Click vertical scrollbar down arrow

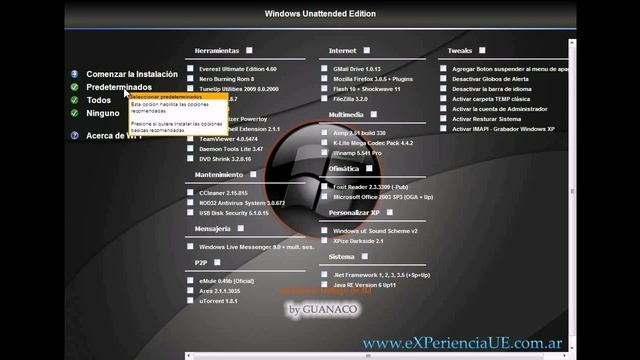pyautogui.click(x=572, y=348)
